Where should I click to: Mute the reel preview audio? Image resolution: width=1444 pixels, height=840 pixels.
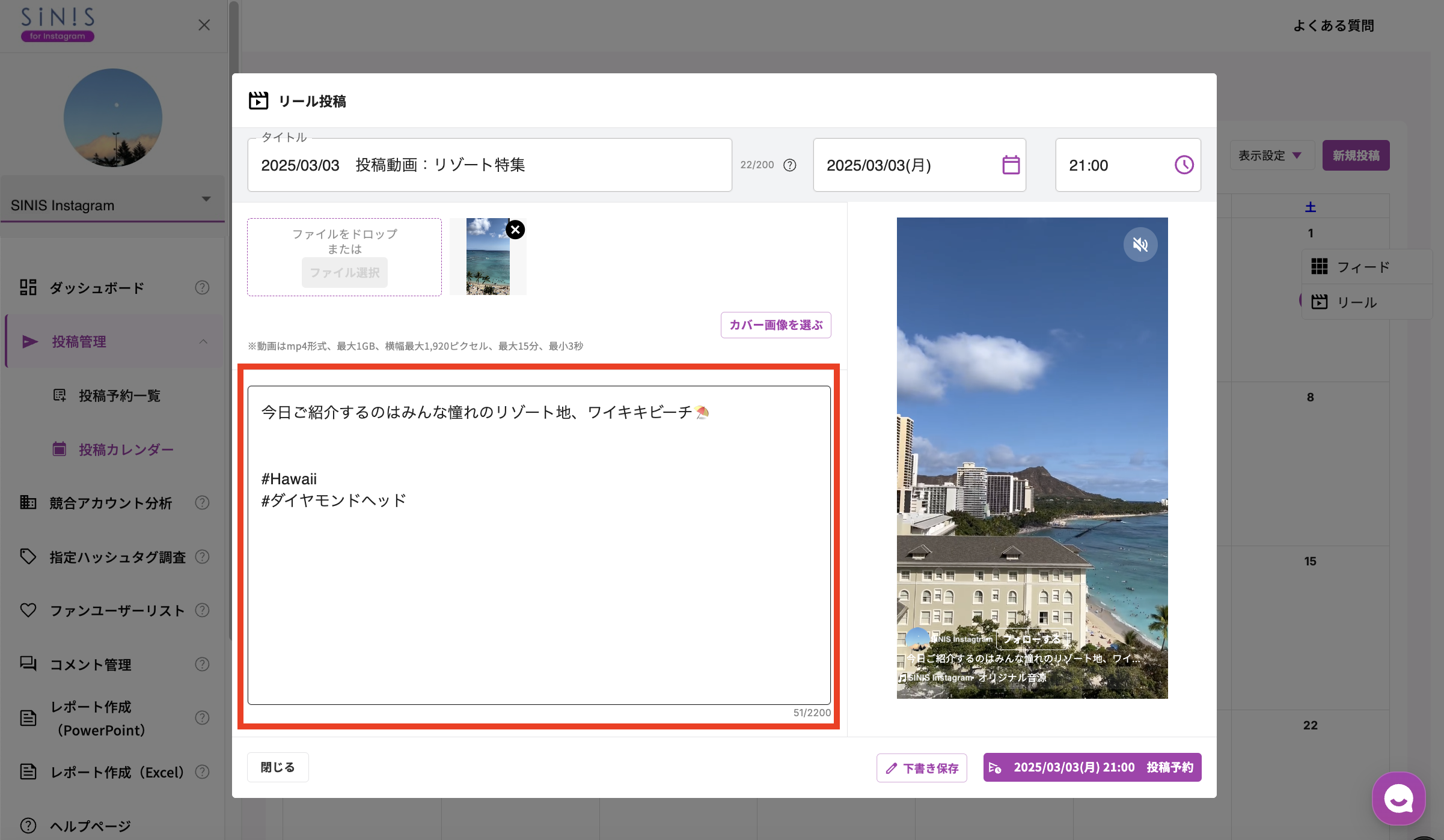1140,245
